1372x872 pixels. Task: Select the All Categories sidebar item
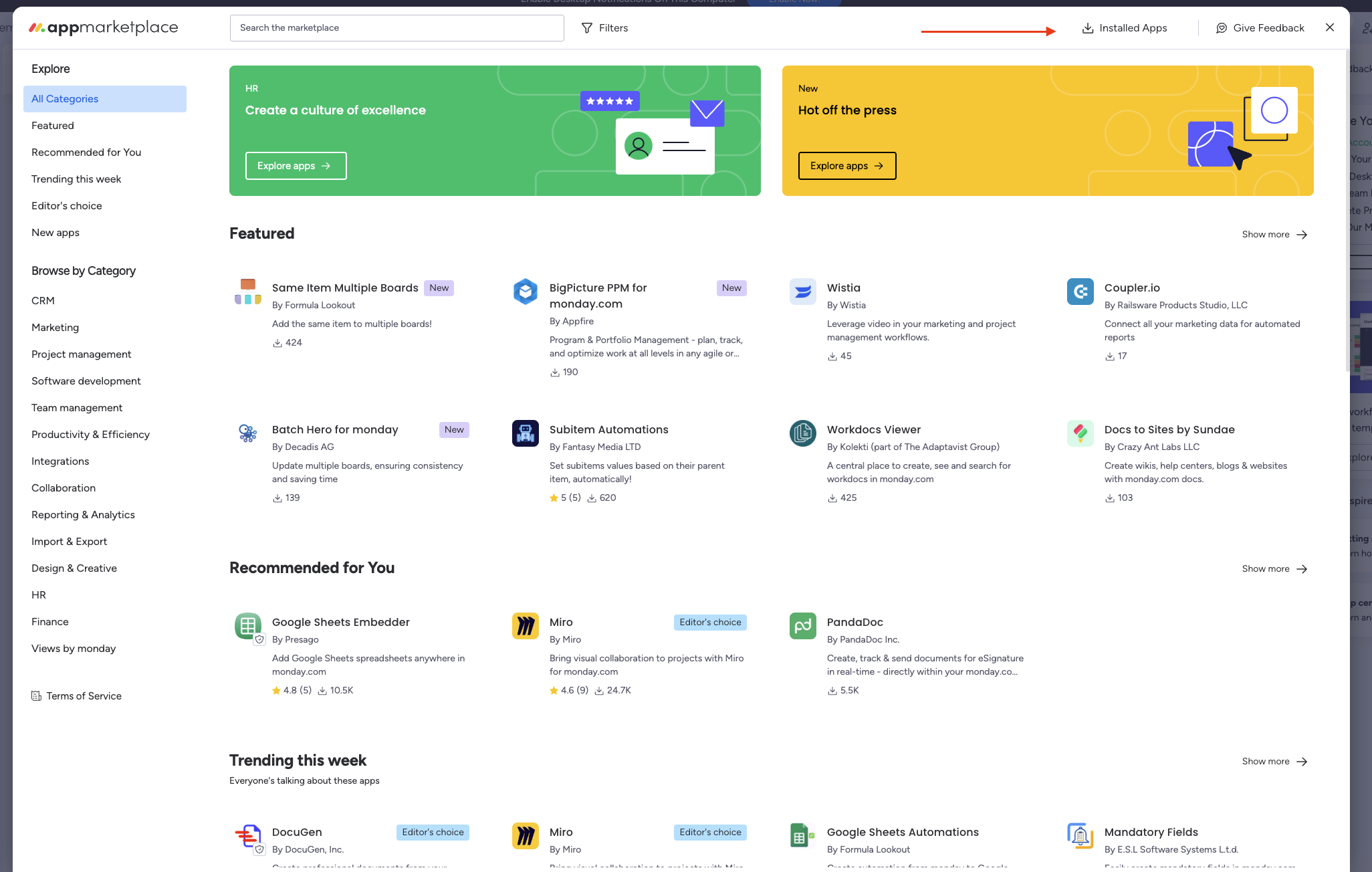pos(105,99)
